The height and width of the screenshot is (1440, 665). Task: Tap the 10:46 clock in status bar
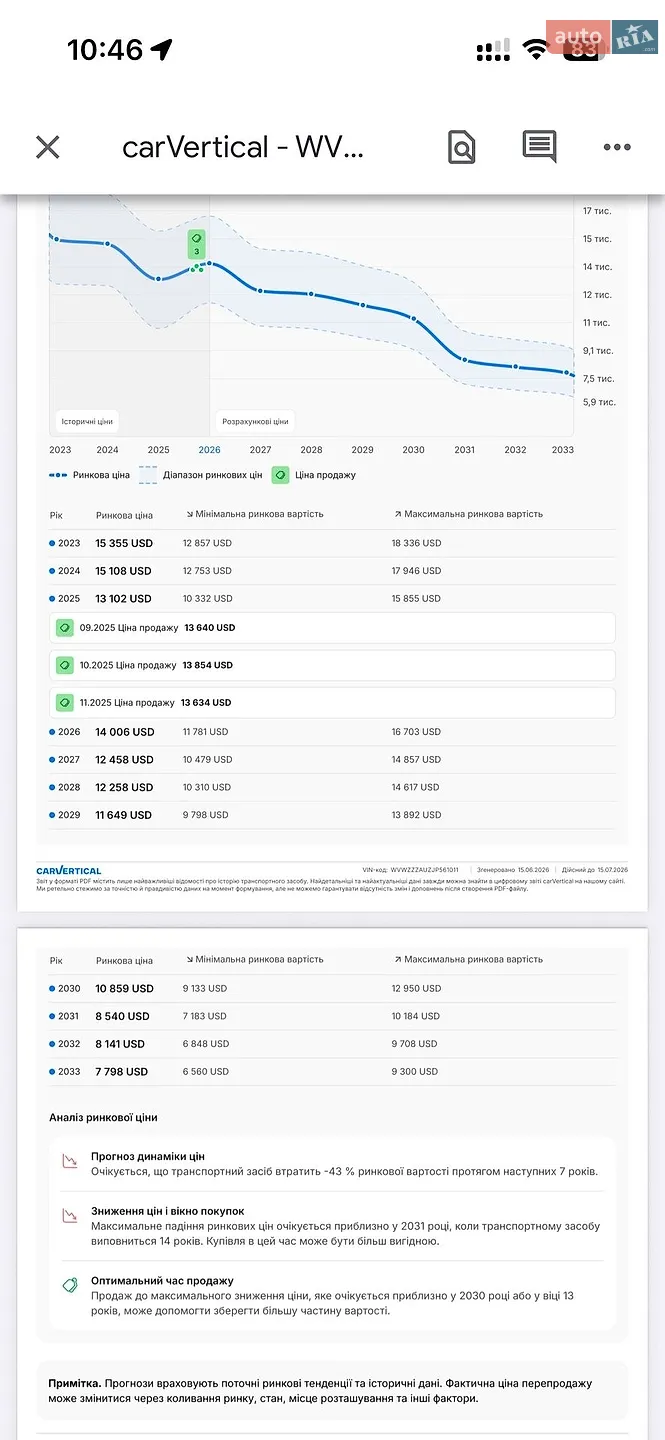105,49
